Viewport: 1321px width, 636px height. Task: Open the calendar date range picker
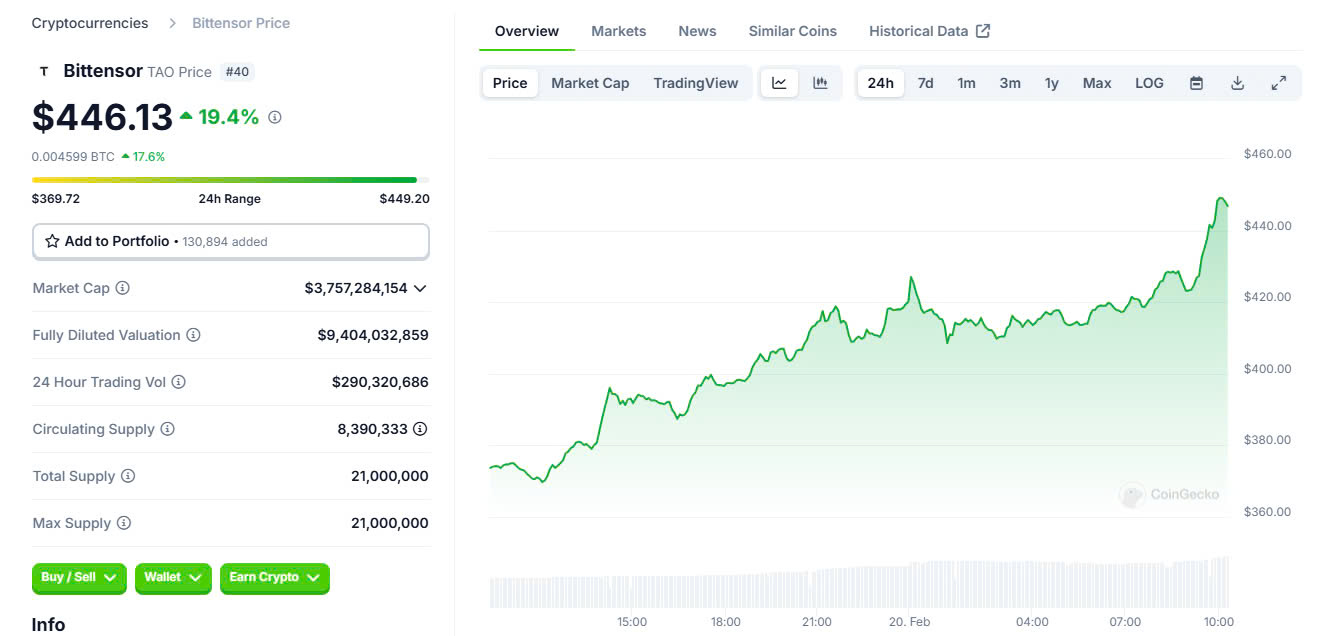[x=1196, y=83]
